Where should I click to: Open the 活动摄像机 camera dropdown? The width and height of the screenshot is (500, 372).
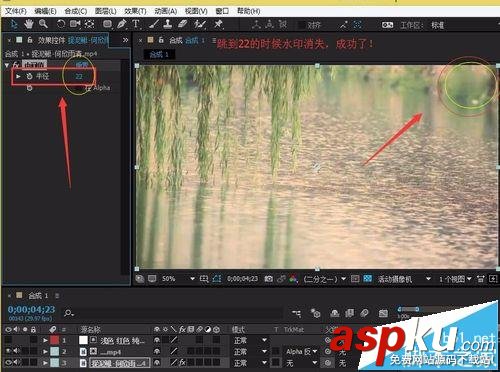404,279
